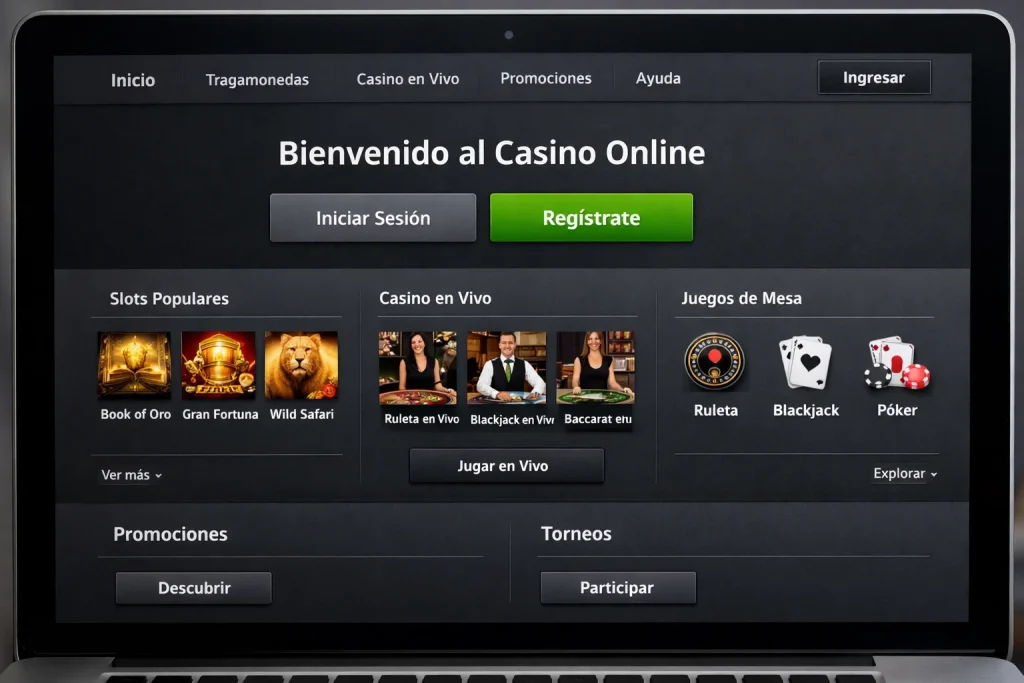Open the Ruleta roulette wheel icon
The image size is (1024, 683).
(x=714, y=362)
